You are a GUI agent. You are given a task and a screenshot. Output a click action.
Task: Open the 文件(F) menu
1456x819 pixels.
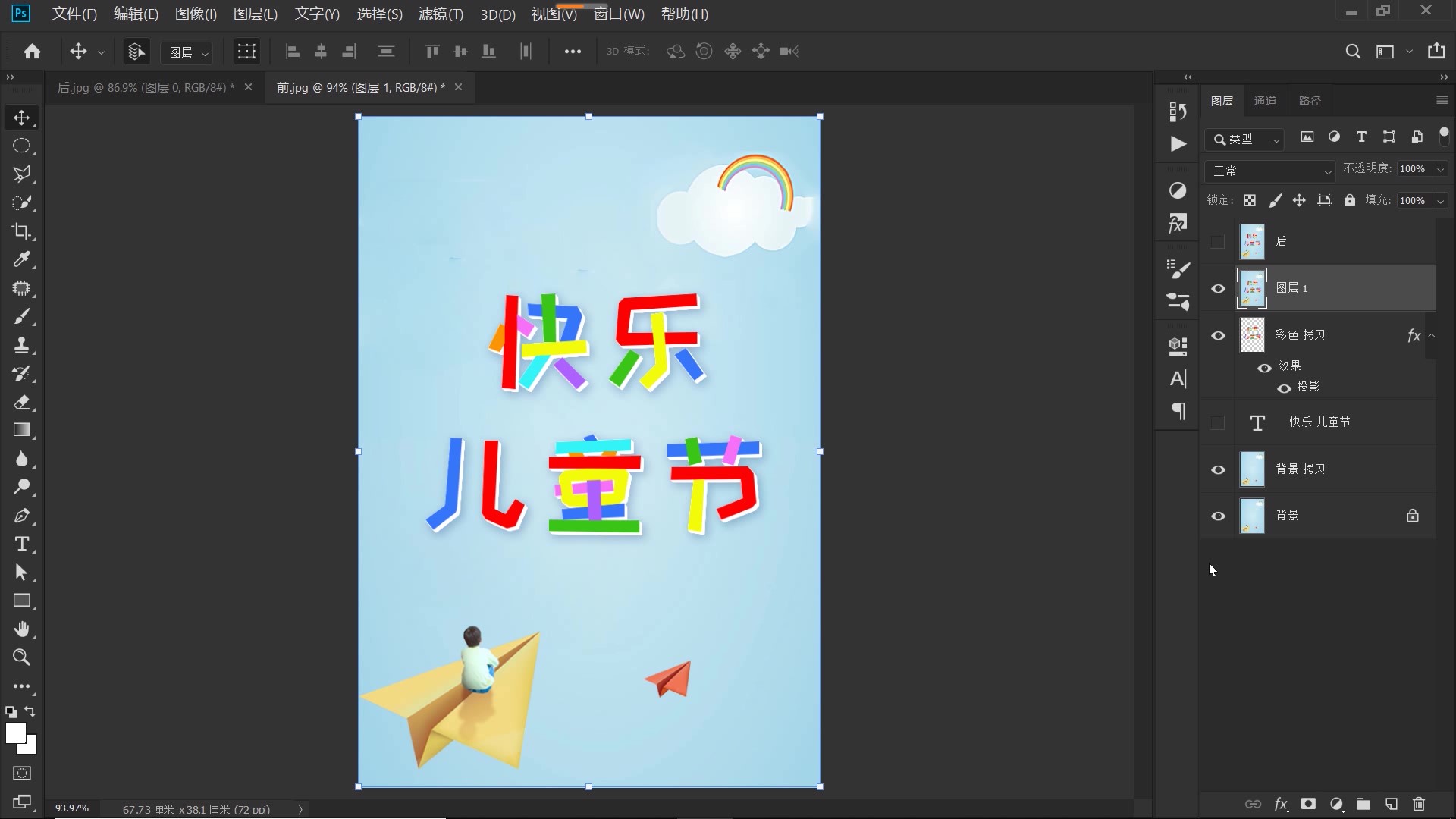coord(74,14)
